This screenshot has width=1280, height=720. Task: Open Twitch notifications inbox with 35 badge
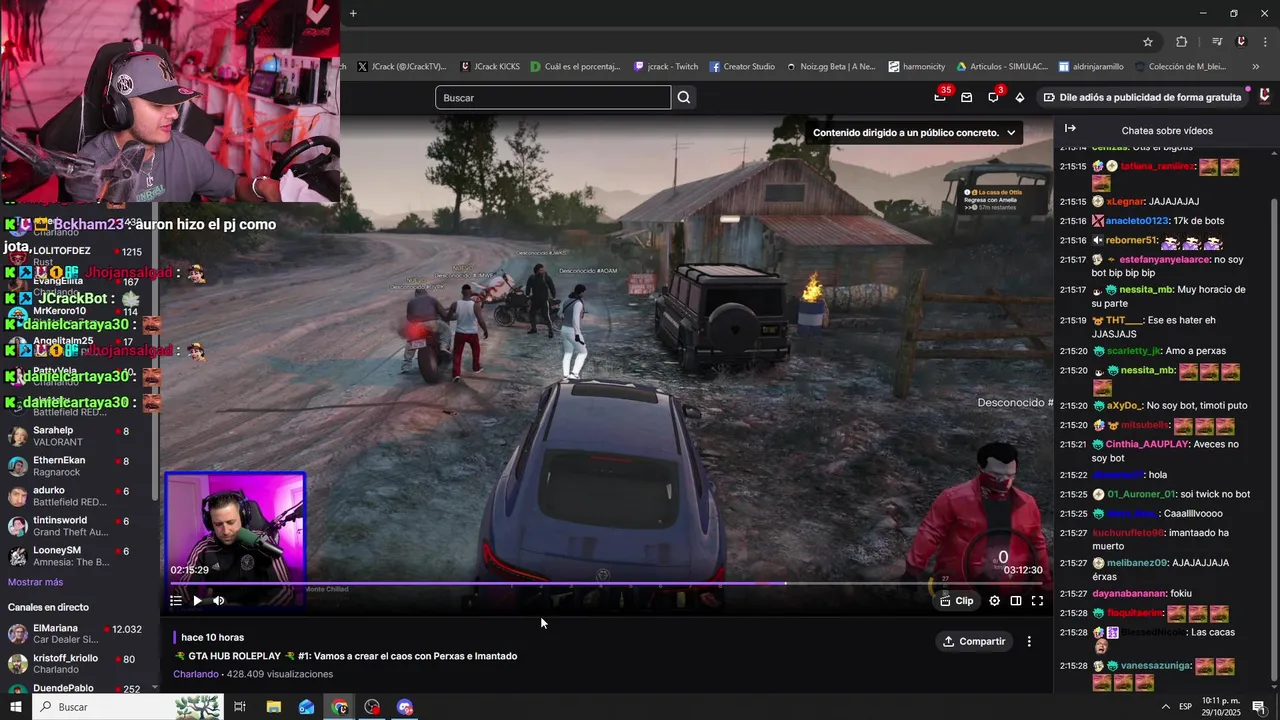pyautogui.click(x=940, y=97)
